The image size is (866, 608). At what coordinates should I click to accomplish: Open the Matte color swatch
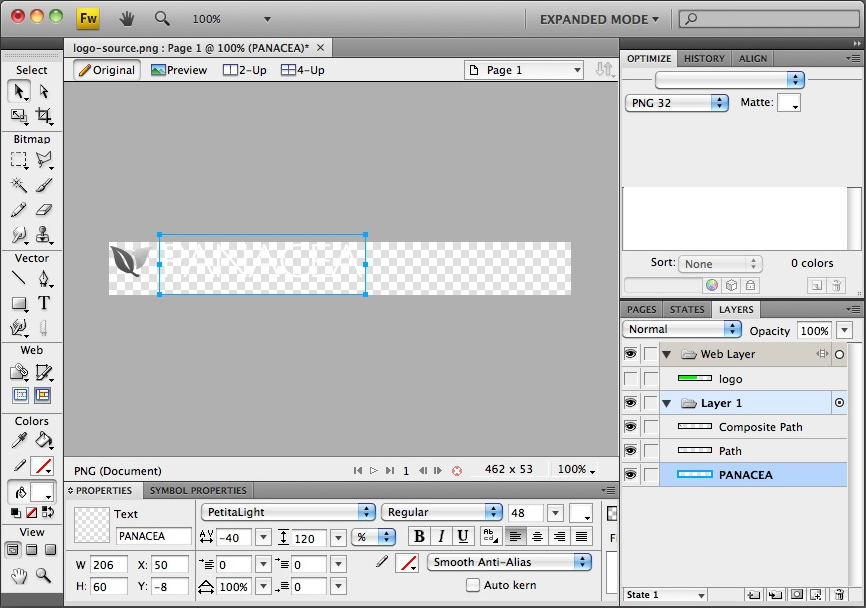[x=788, y=103]
